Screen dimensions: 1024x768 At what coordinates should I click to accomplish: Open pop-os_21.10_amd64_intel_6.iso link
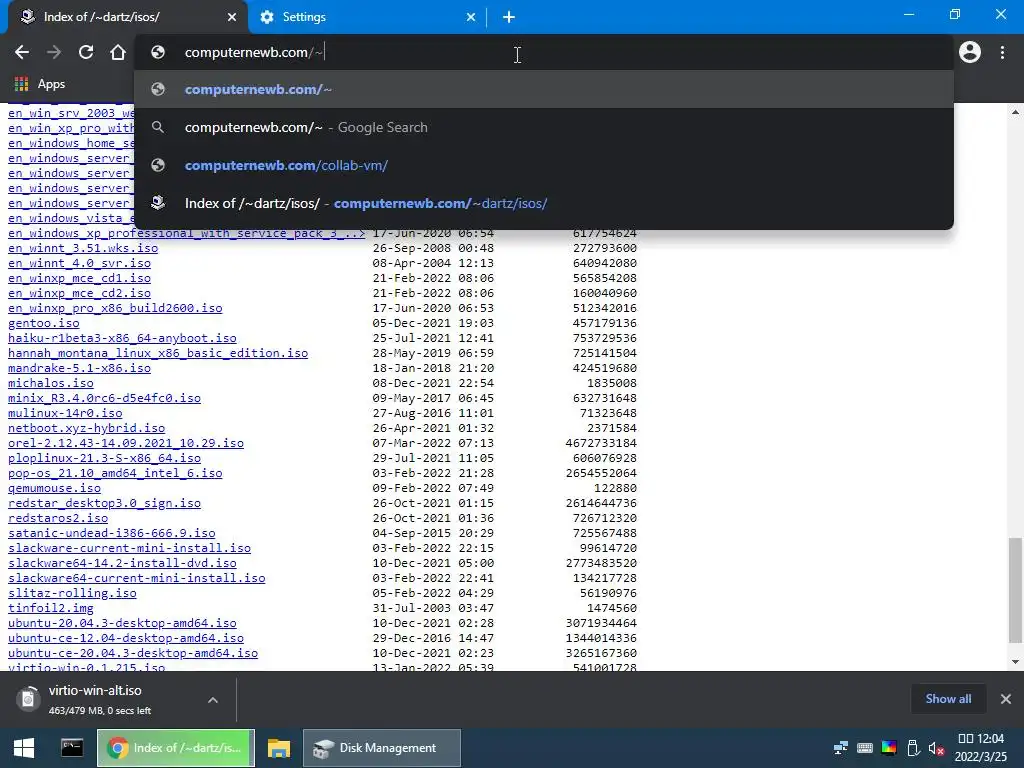point(115,473)
